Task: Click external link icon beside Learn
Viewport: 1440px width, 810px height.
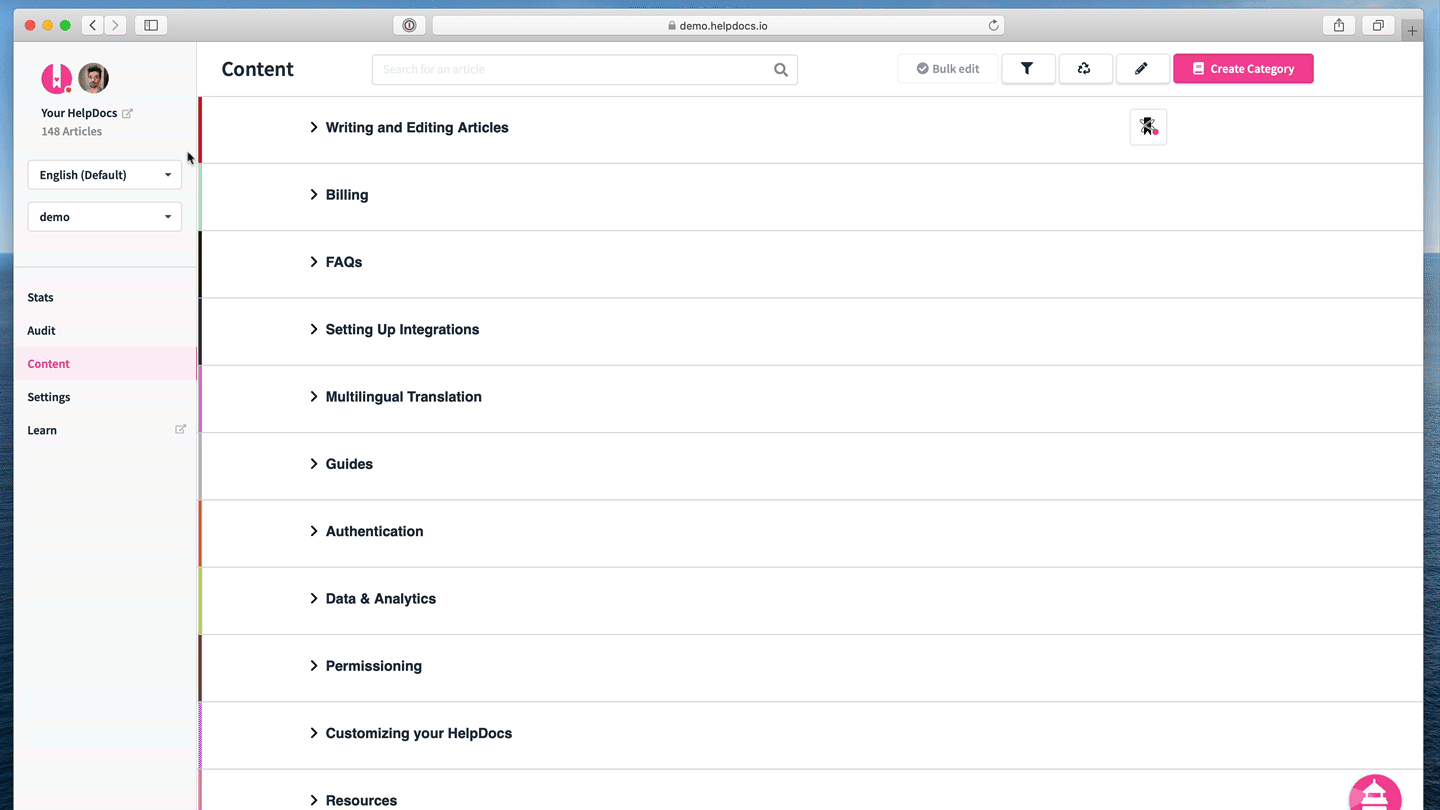Action: [180, 430]
